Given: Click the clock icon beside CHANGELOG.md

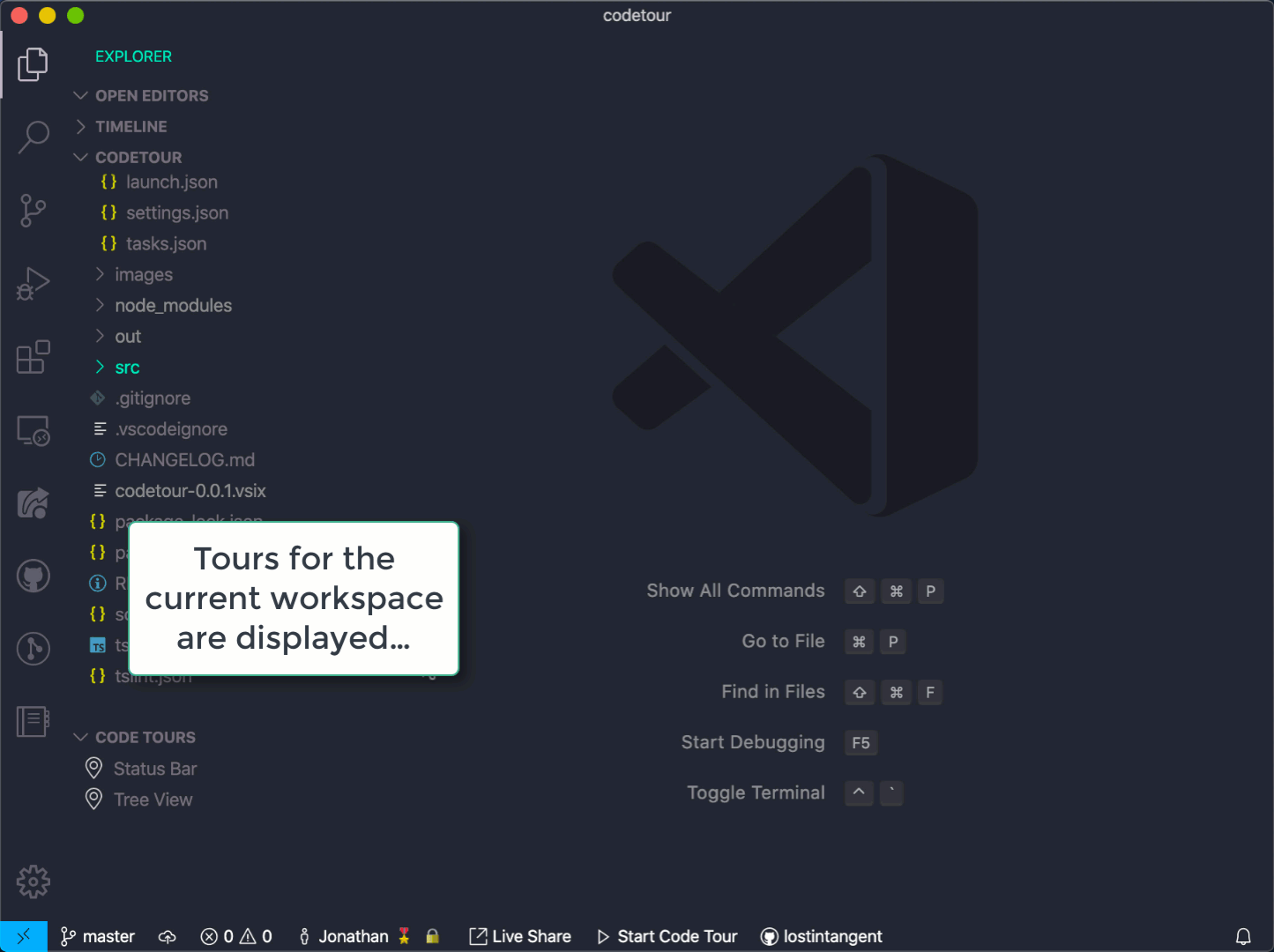Looking at the screenshot, I should (x=98, y=460).
